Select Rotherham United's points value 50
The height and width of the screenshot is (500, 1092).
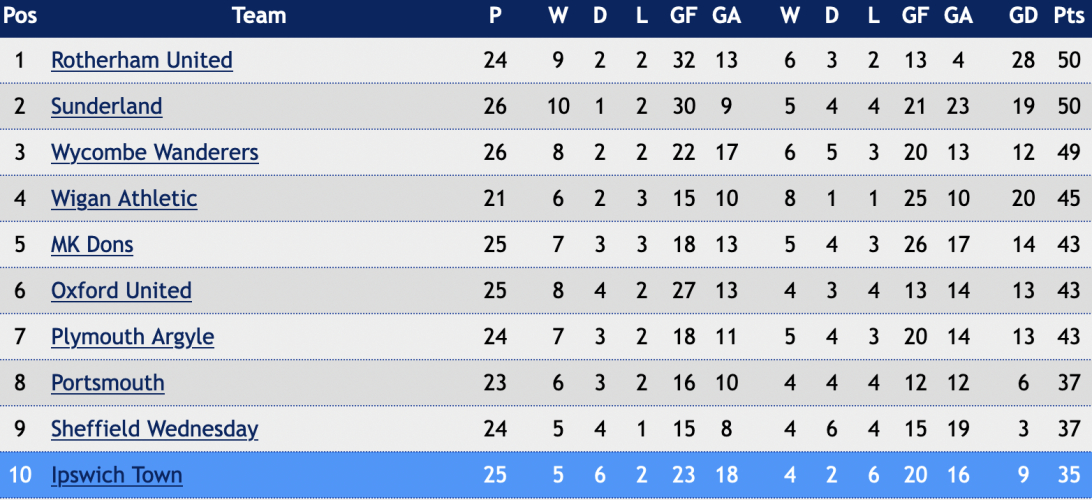1069,61
